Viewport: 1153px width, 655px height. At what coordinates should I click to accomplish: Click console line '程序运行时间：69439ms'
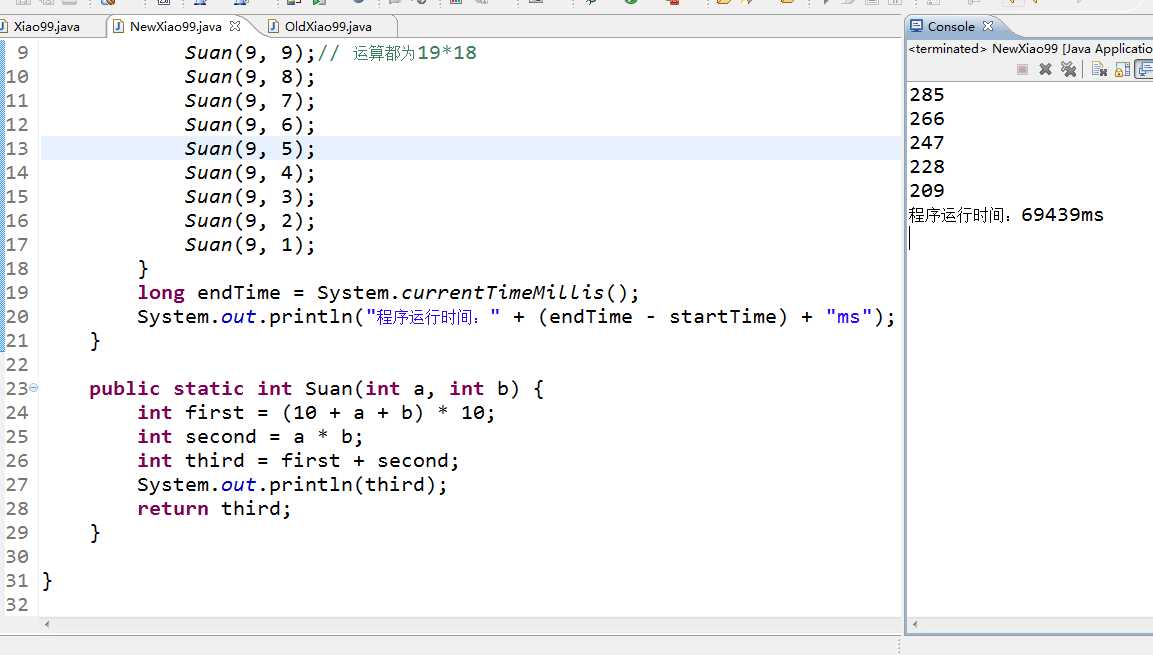(1006, 215)
